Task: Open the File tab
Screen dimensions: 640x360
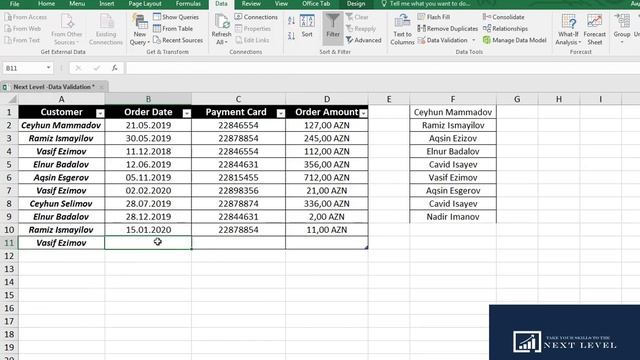Action: tap(14, 4)
